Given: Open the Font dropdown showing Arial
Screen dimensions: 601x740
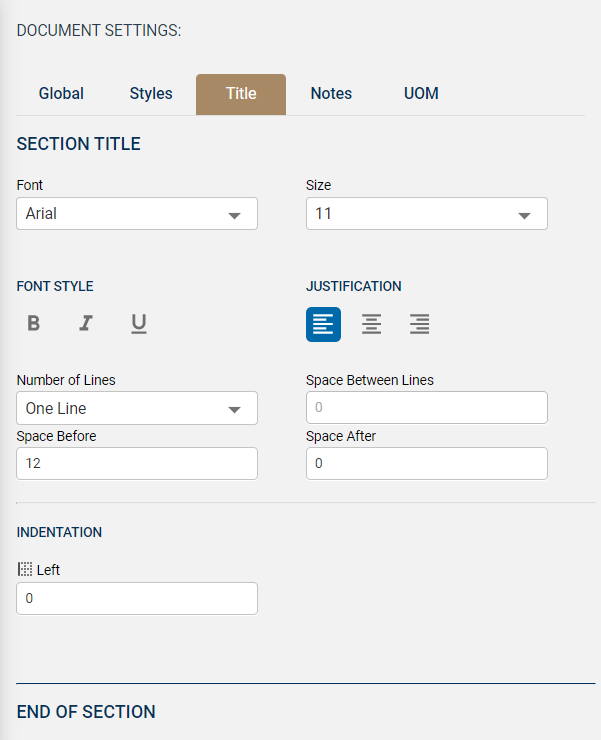Looking at the screenshot, I should (137, 214).
